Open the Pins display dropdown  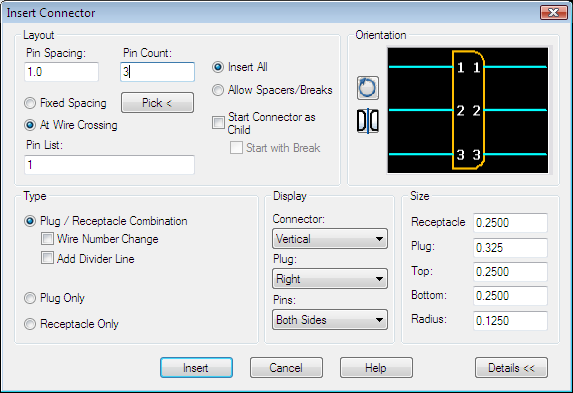[330, 320]
